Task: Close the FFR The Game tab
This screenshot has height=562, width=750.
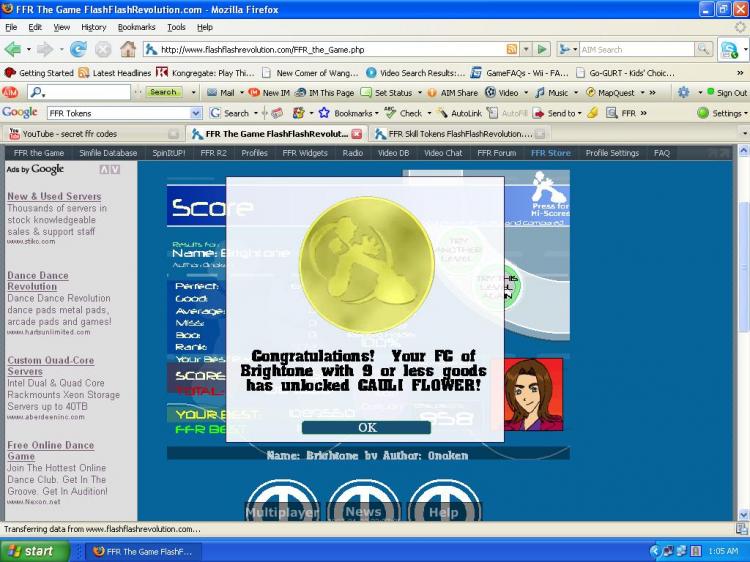Action: (356, 134)
